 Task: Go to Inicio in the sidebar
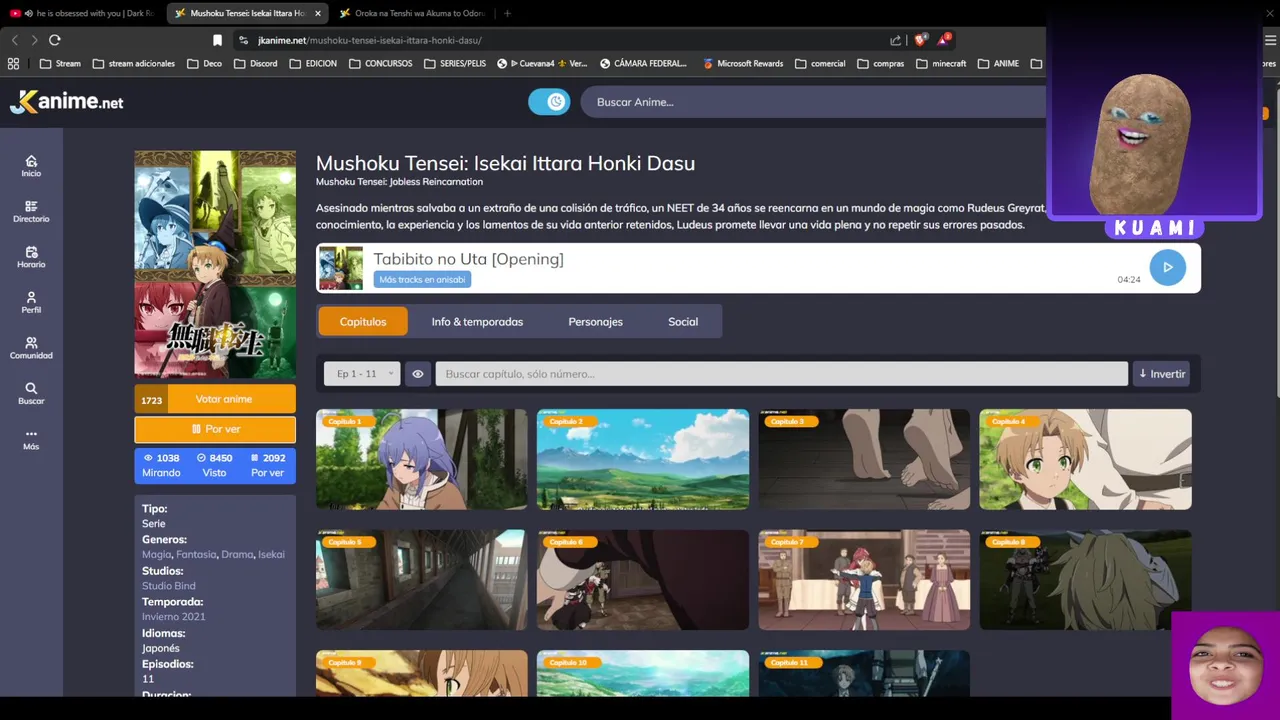(31, 166)
